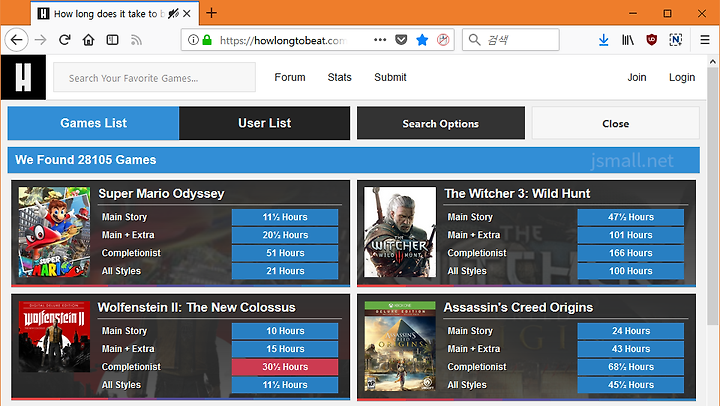The image size is (720, 406).
Task: Switch to the Games List tab
Action: point(93,123)
